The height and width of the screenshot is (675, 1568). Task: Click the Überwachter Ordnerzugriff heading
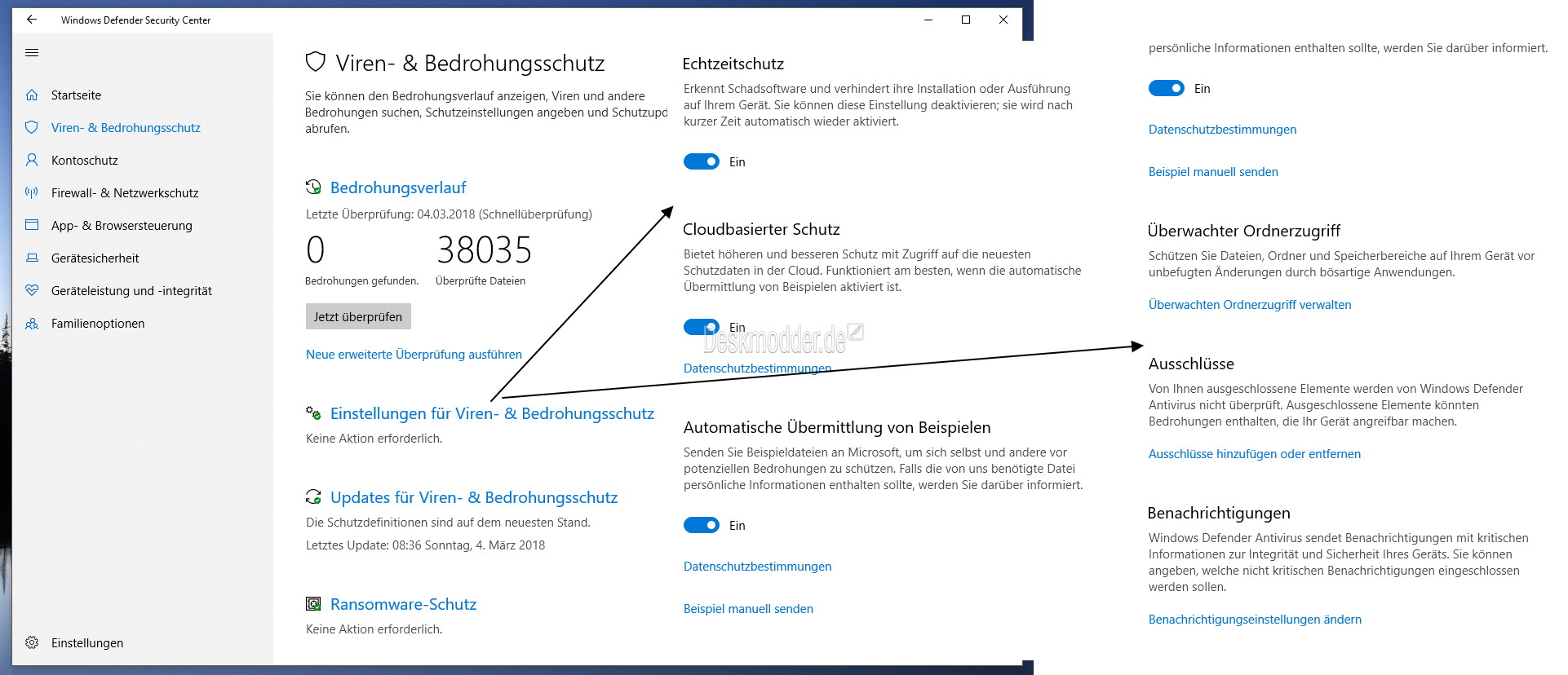coord(1244,231)
